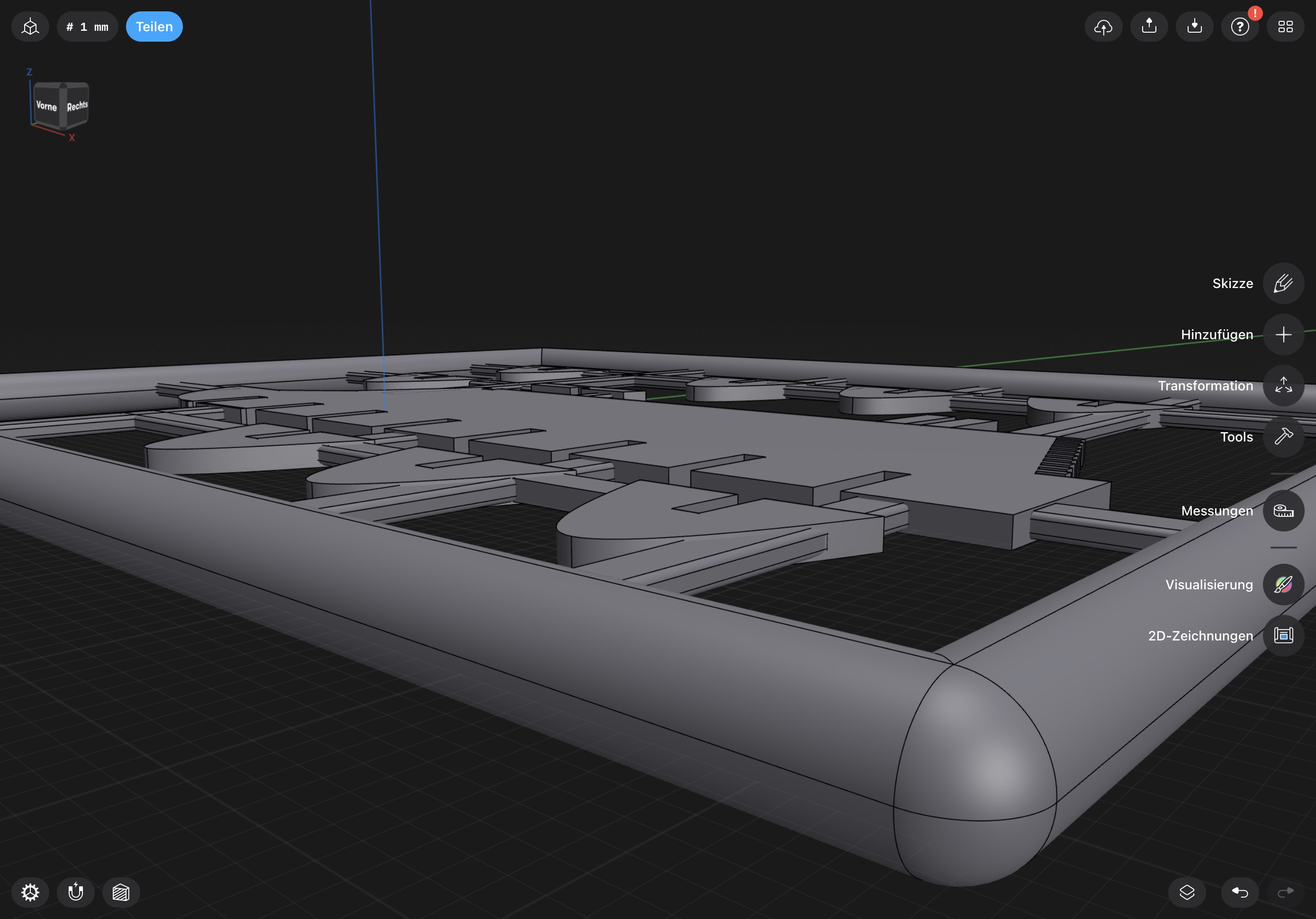Select the Tools hammer icon
Screen dimensions: 1316x919
(x=1283, y=436)
